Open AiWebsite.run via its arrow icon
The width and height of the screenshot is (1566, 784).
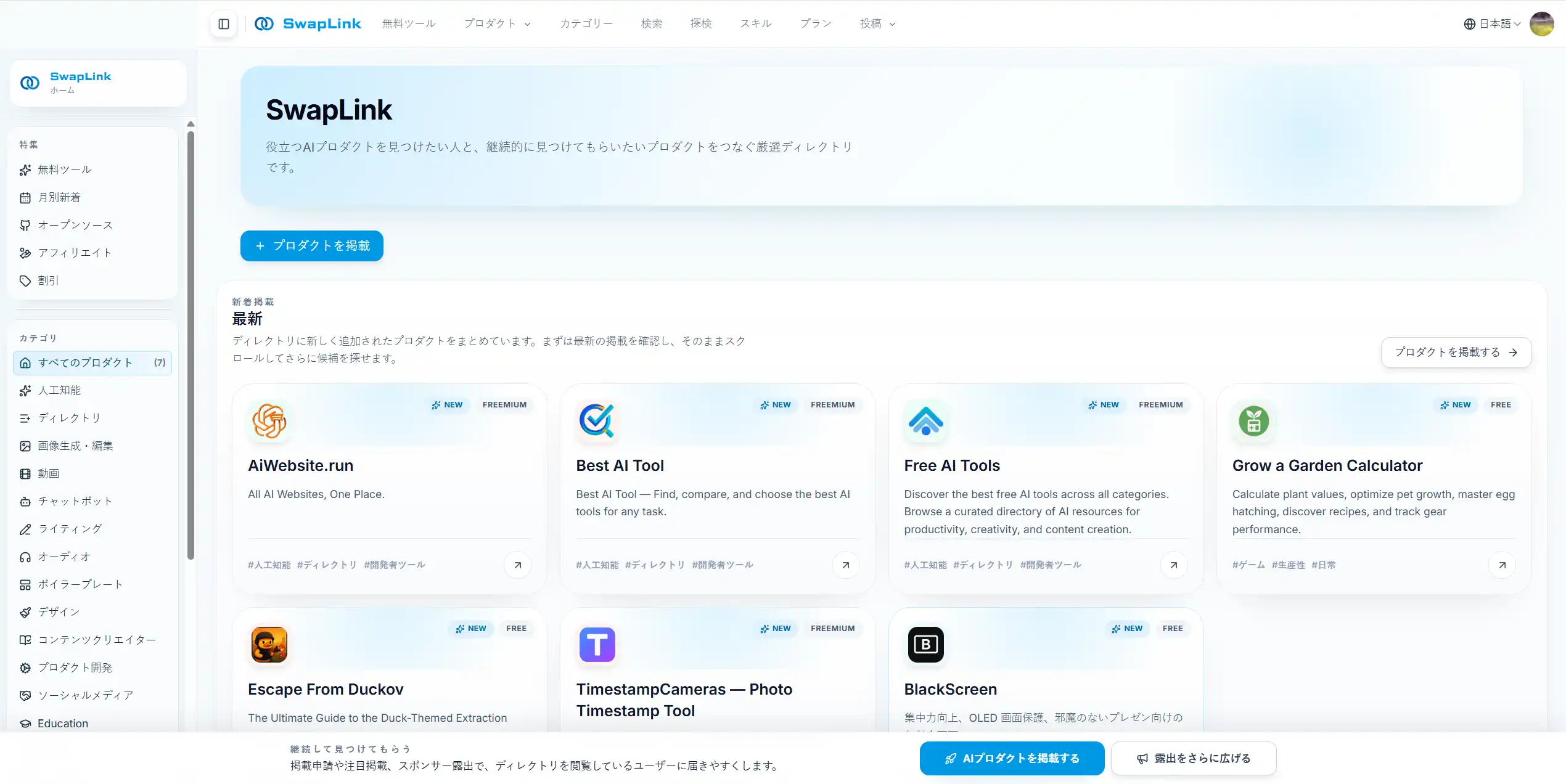[518, 565]
